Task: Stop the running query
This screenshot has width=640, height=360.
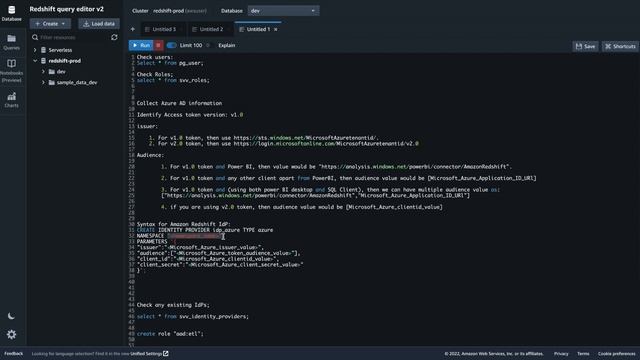Action: (x=158, y=45)
